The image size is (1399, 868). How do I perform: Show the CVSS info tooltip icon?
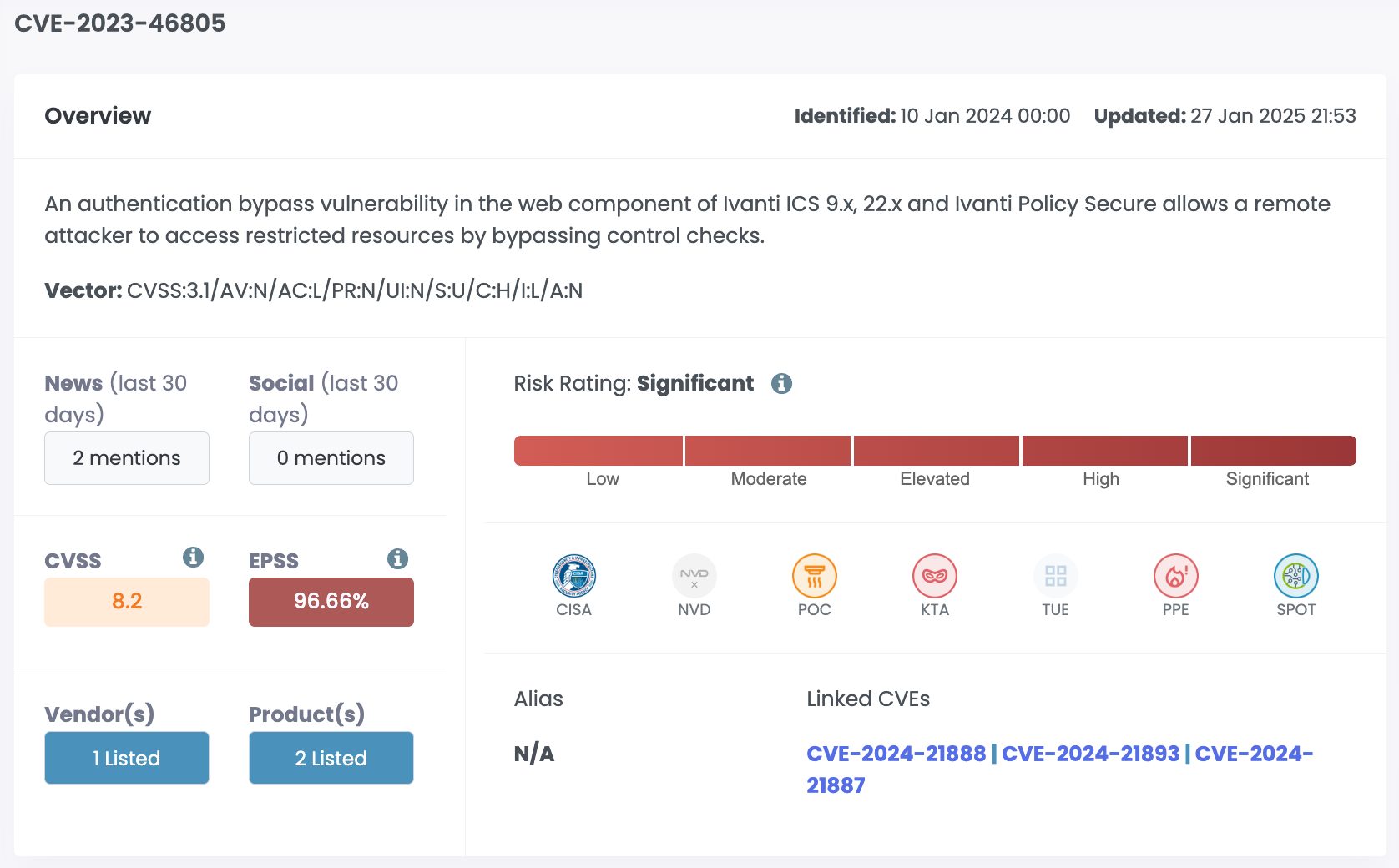tap(193, 557)
